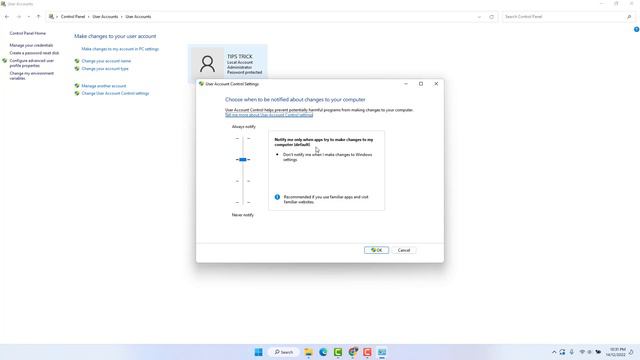
Task: Open the microphone tray icon
Action: point(571,352)
